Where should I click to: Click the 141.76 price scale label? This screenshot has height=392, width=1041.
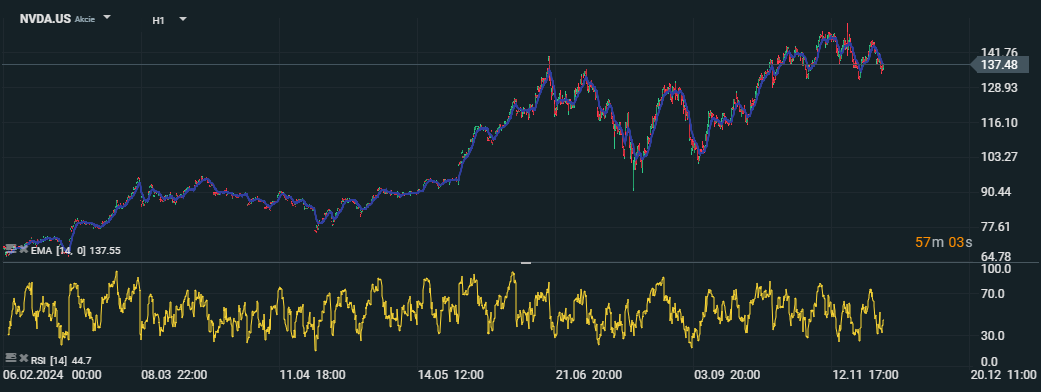[x=999, y=53]
